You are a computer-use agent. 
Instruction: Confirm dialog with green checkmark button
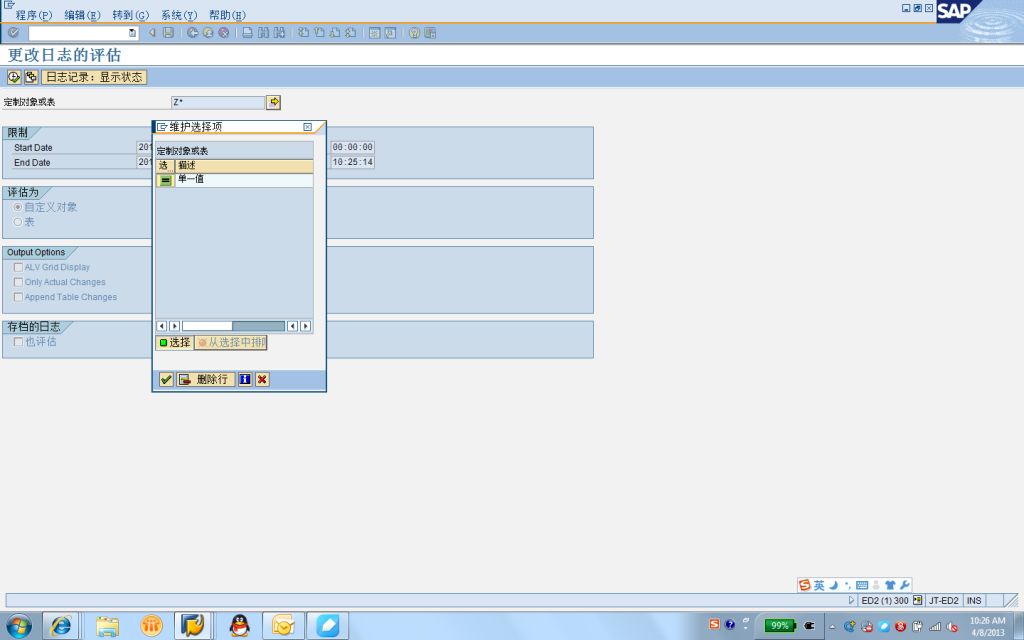pyautogui.click(x=166, y=379)
